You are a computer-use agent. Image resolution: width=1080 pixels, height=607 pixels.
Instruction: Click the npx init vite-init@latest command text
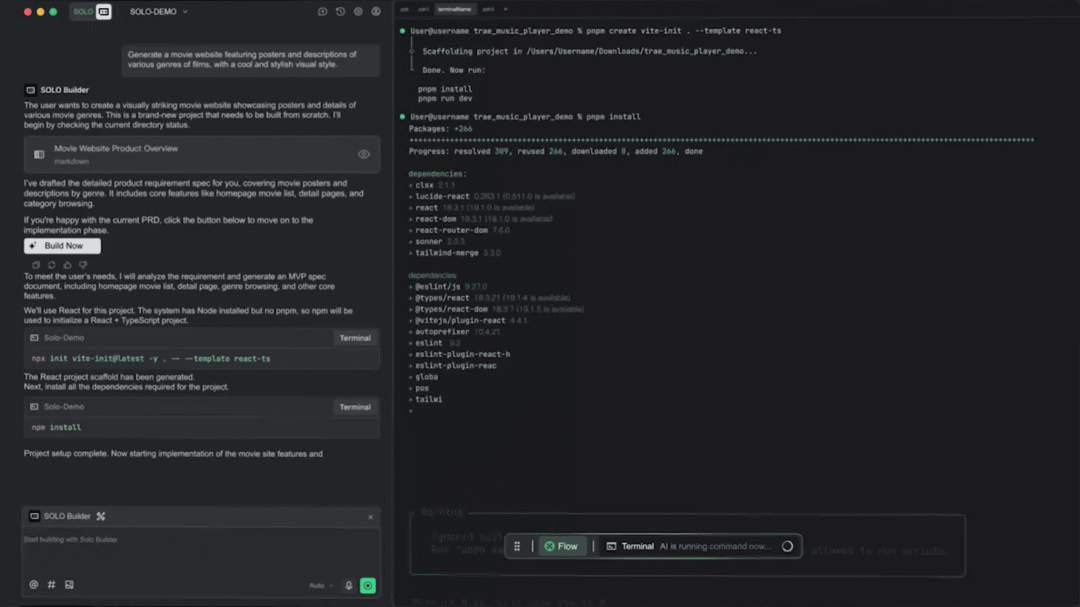[x=151, y=359]
